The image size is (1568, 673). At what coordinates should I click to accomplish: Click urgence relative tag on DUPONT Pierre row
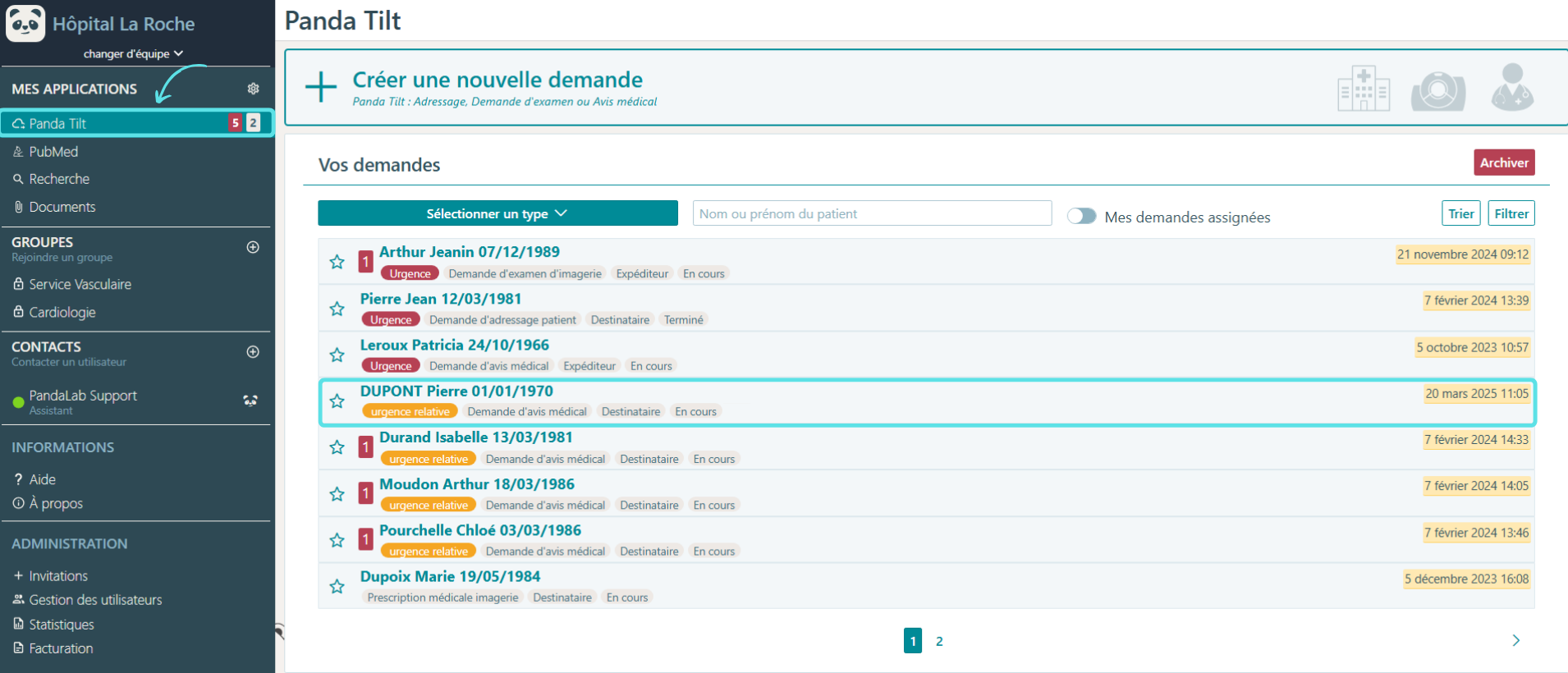click(410, 411)
